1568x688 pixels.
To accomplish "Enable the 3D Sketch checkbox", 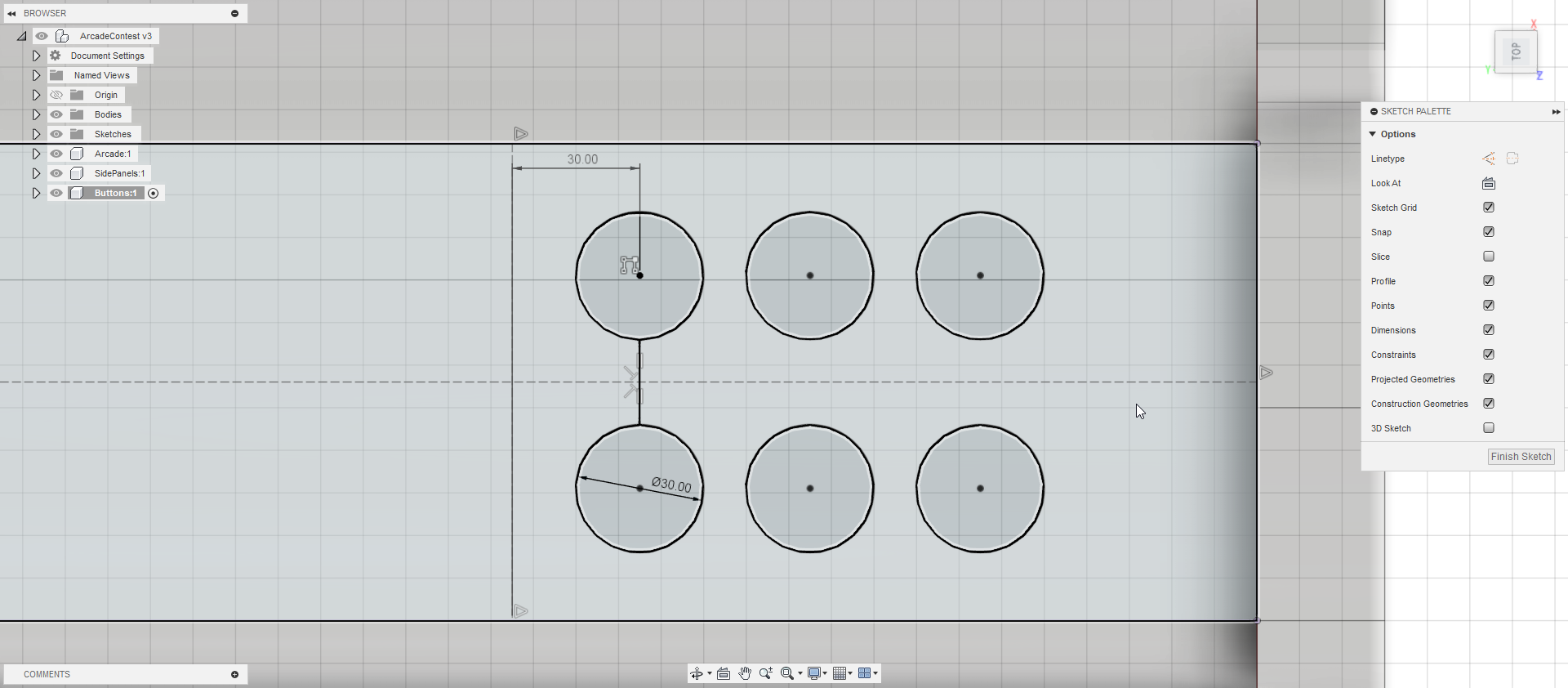I will click(x=1489, y=428).
